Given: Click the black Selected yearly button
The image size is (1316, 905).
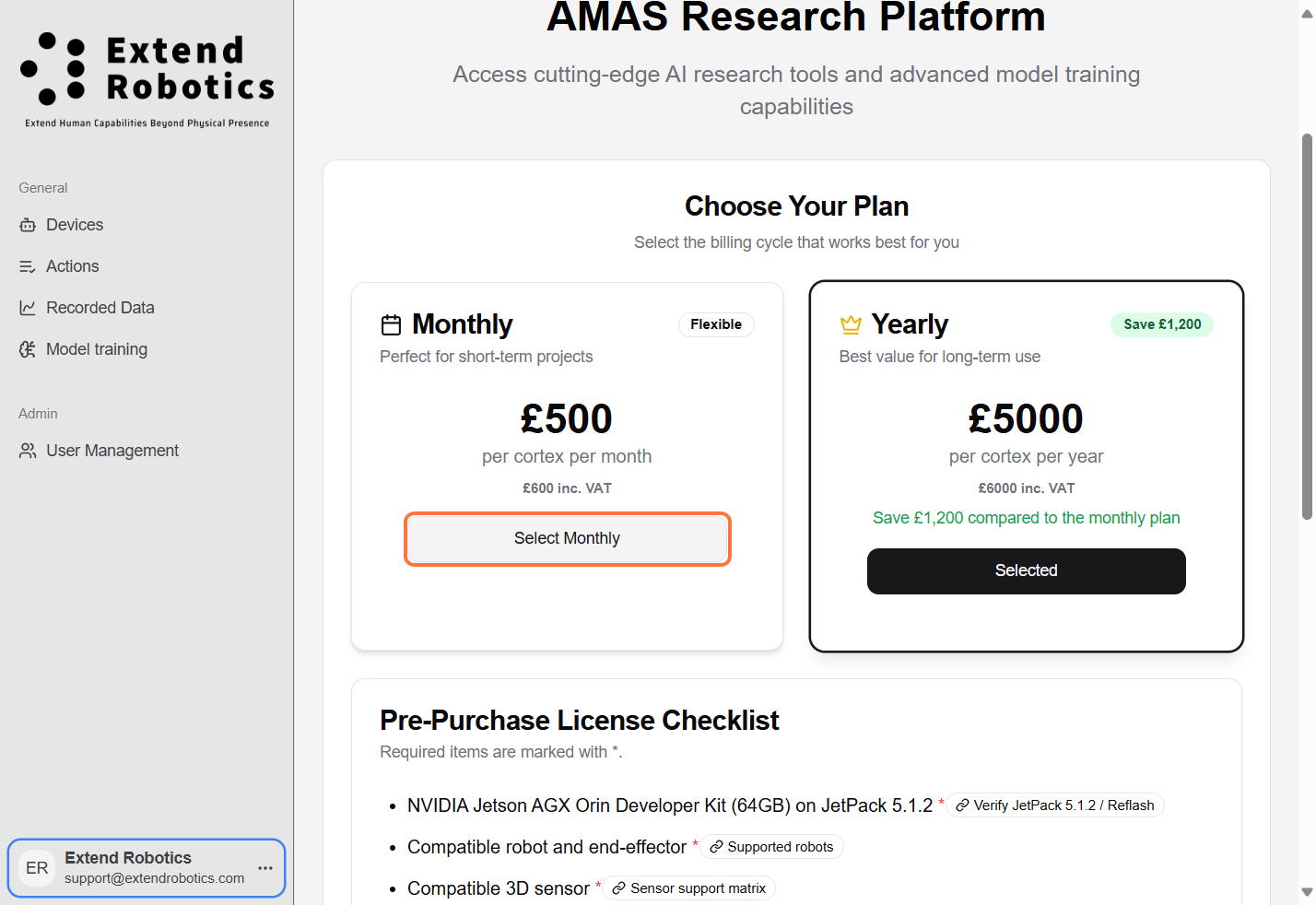Looking at the screenshot, I should [1026, 571].
